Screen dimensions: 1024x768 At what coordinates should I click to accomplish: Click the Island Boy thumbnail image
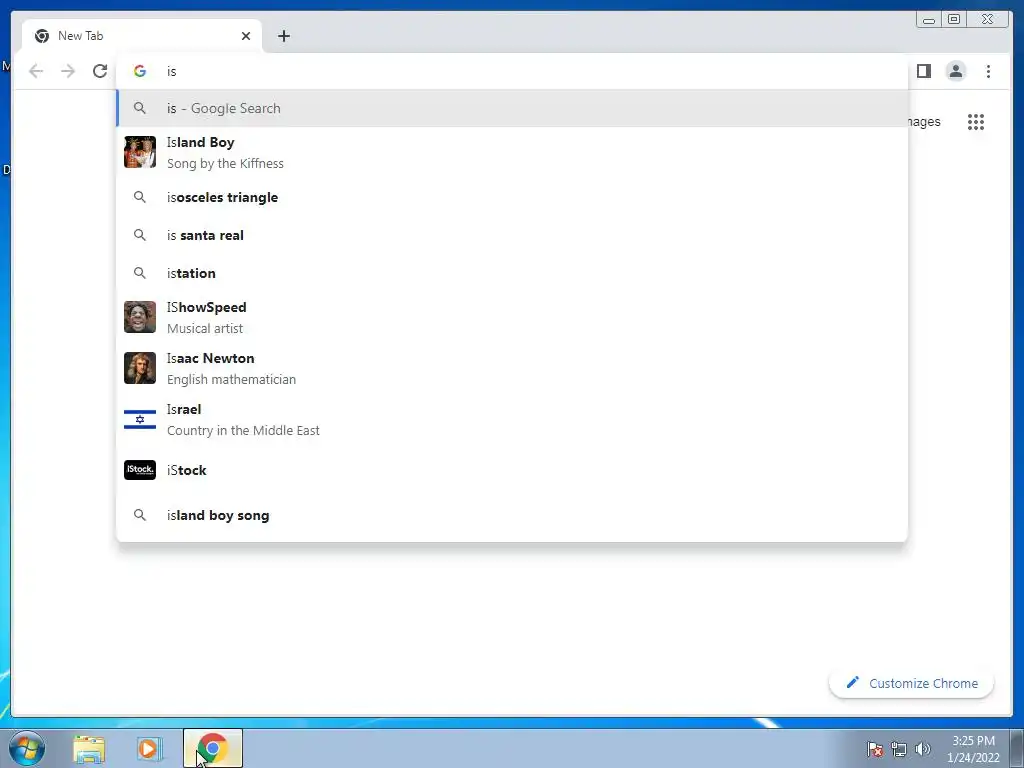140,152
